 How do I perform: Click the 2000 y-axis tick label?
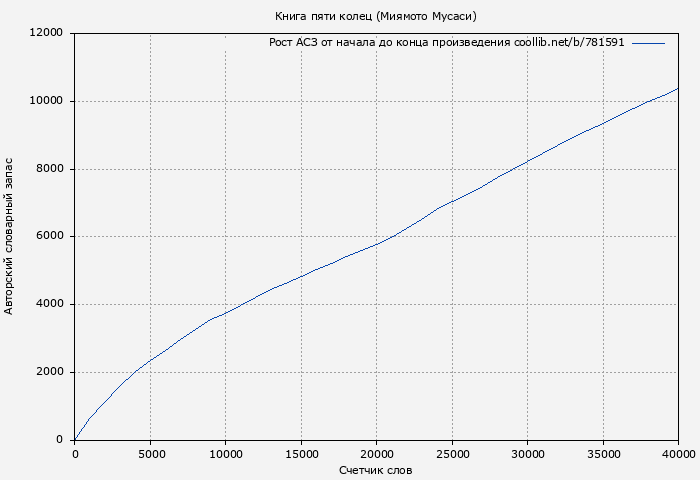point(50,372)
